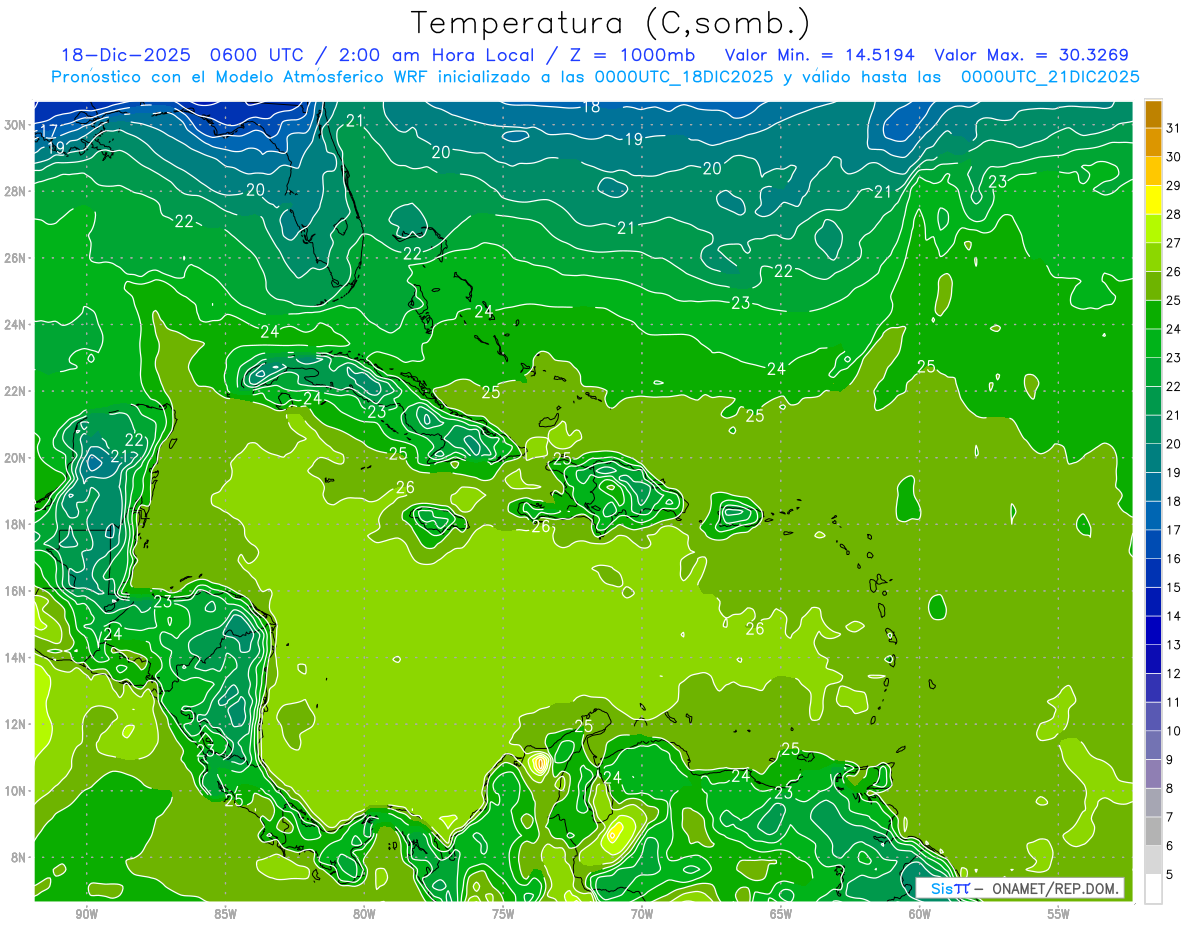Click the "26N" latitude axis label
1200x927 pixels.
15,258
